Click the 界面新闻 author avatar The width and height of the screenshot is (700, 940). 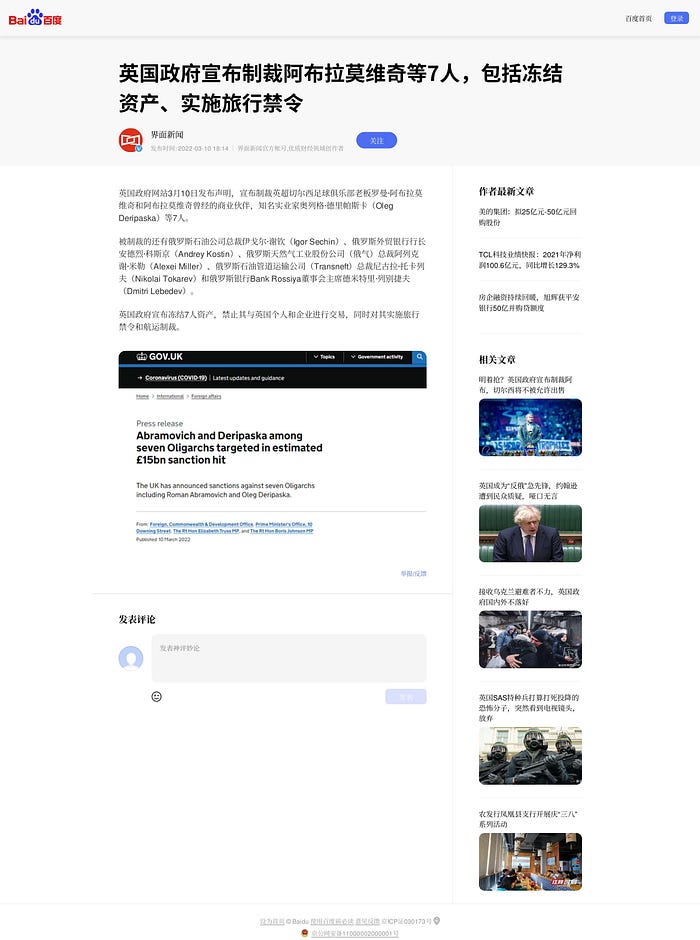pyautogui.click(x=130, y=140)
